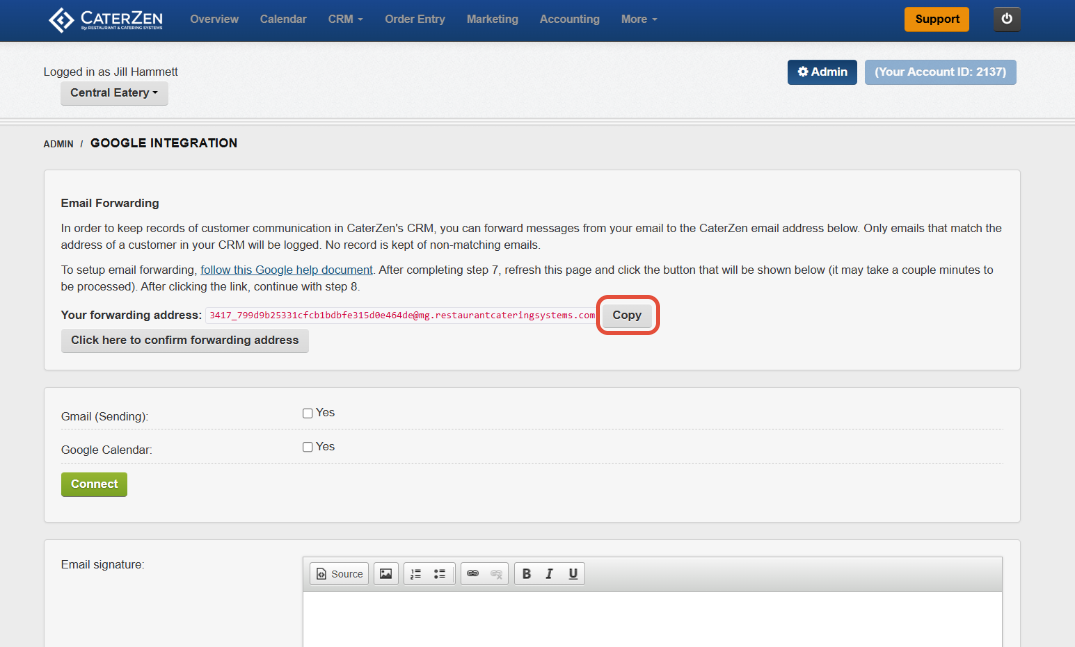Click inside the email signature text area

tap(653, 619)
